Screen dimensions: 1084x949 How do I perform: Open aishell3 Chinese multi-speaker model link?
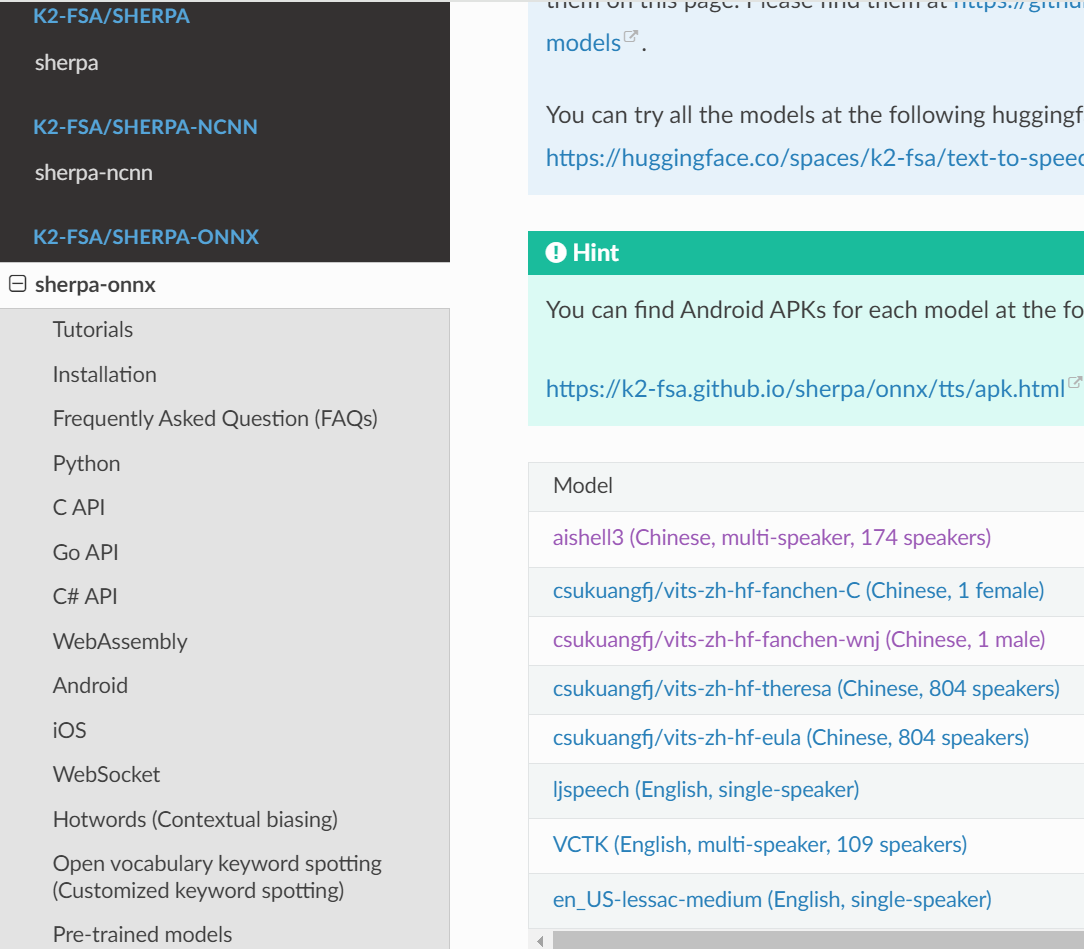(x=771, y=538)
